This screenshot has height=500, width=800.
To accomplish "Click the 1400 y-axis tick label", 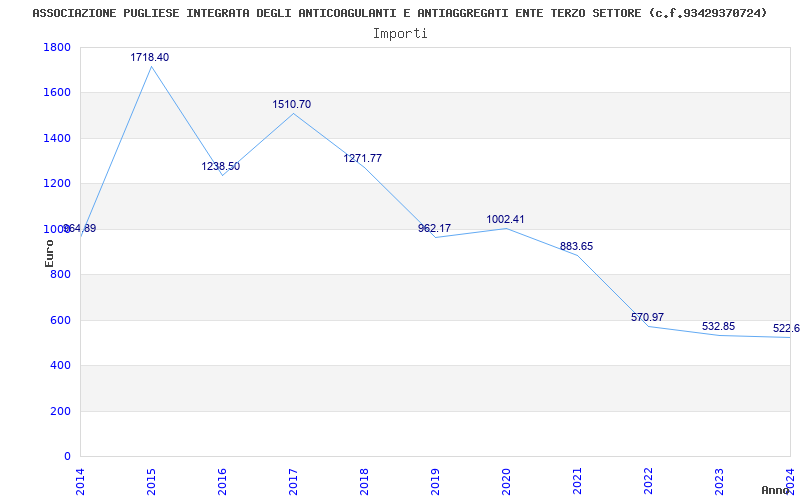I will (x=57, y=138).
